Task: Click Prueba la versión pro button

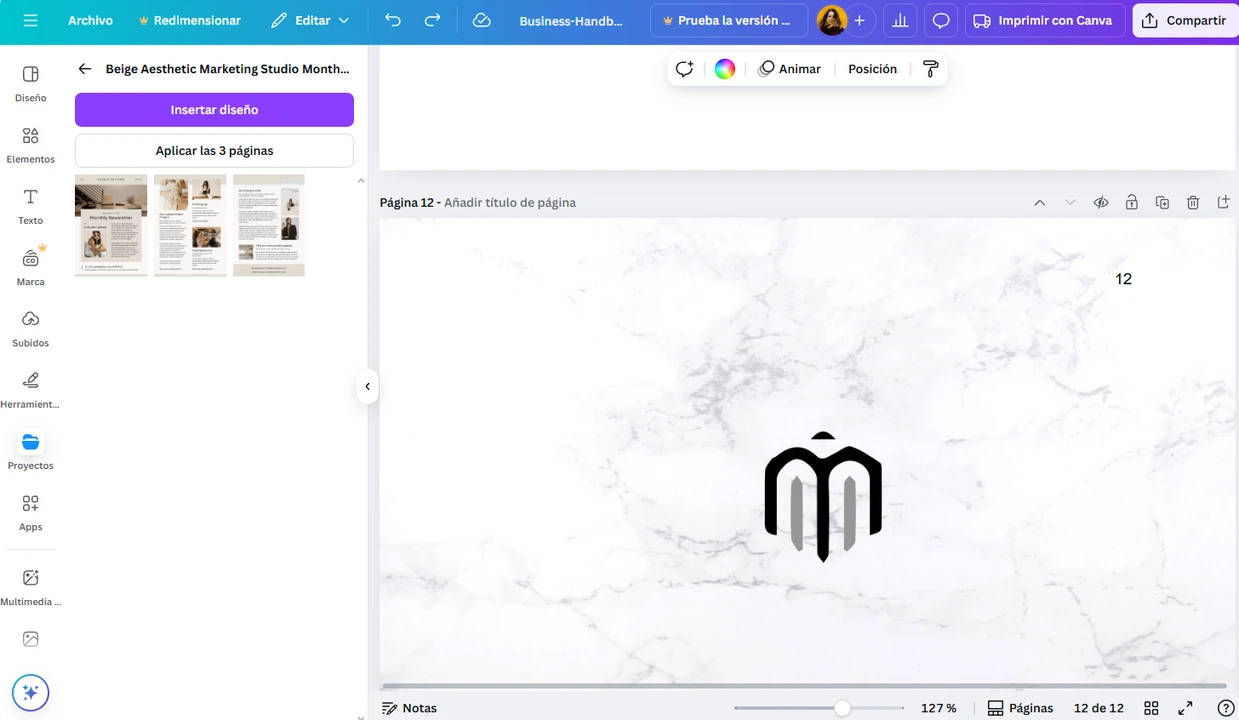Action: coord(728,20)
